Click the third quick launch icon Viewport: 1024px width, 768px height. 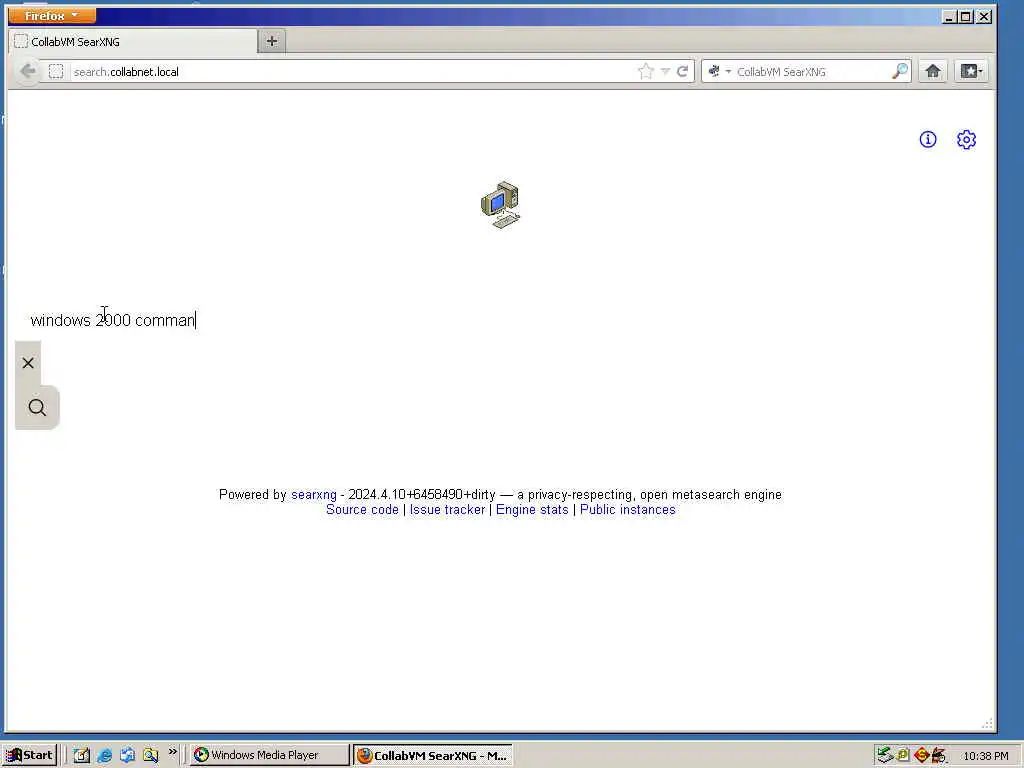(127, 755)
